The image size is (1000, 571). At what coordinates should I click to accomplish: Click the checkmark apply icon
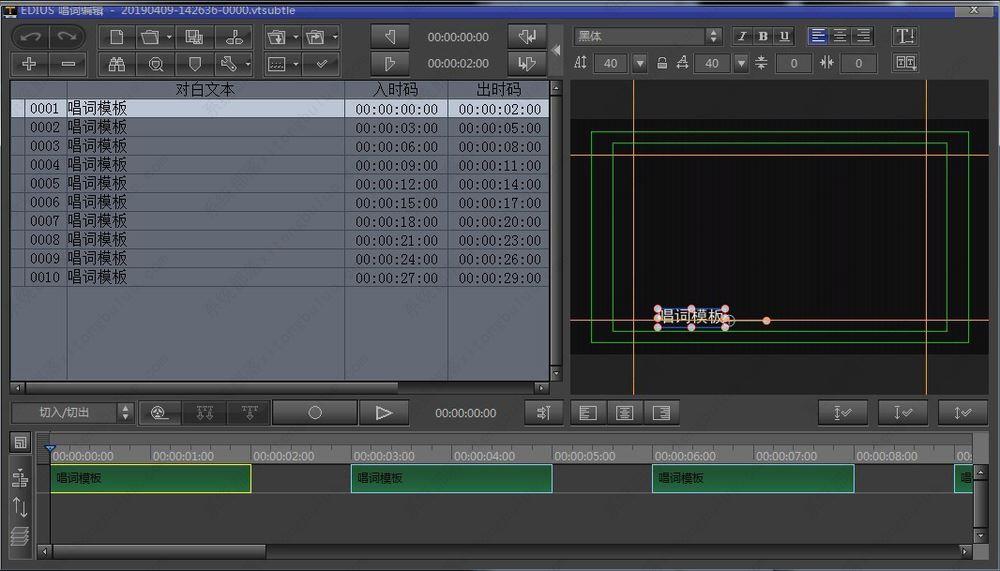coord(321,64)
